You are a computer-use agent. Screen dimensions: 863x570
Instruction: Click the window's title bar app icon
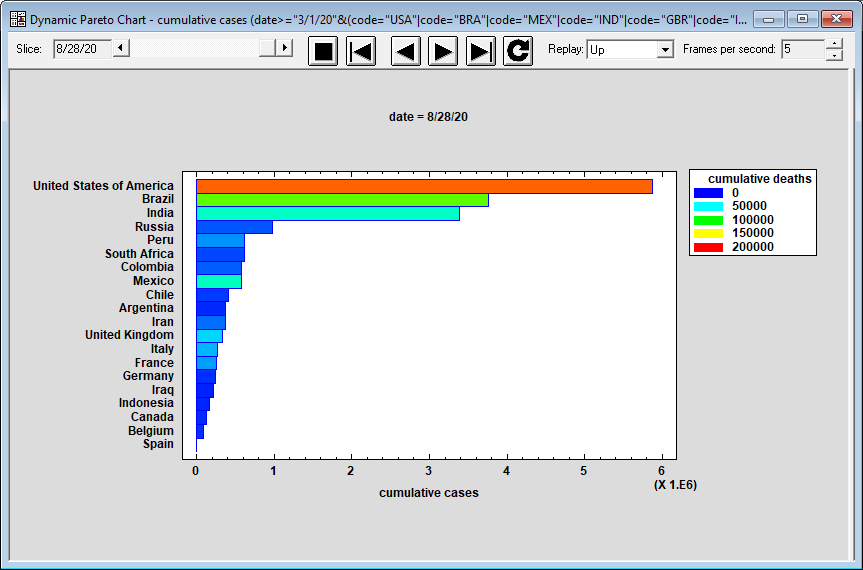point(17,19)
